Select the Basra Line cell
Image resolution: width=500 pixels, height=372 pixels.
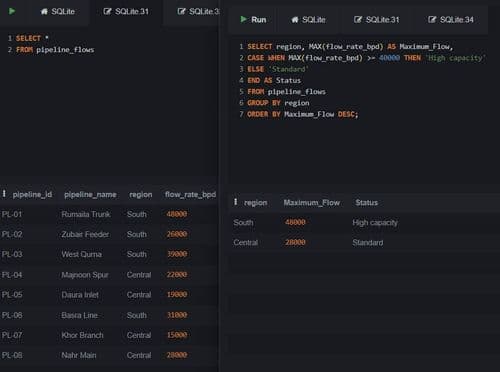(x=79, y=315)
